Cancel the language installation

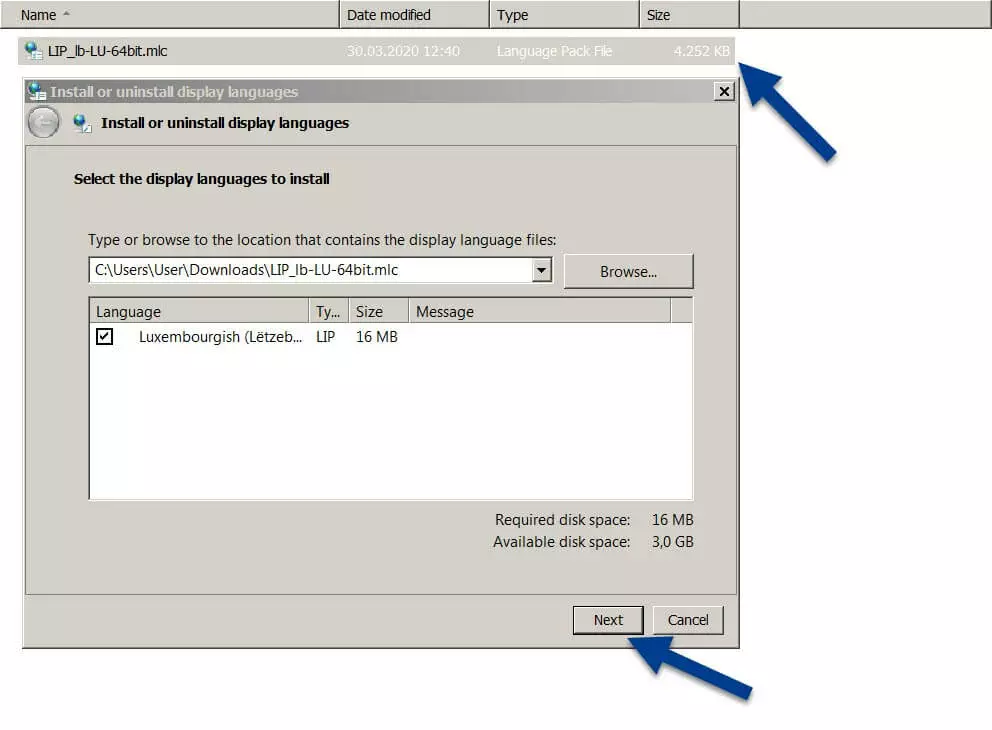click(688, 620)
